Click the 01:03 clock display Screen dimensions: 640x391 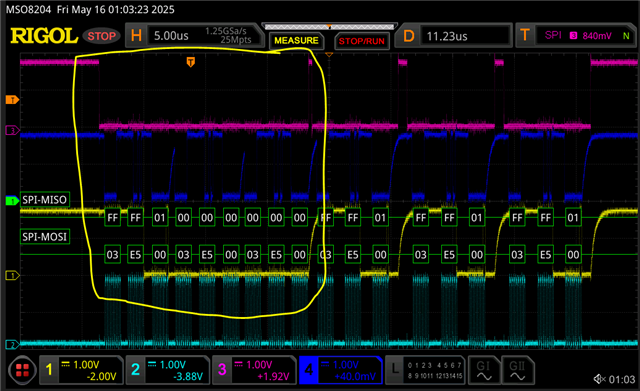(622, 380)
